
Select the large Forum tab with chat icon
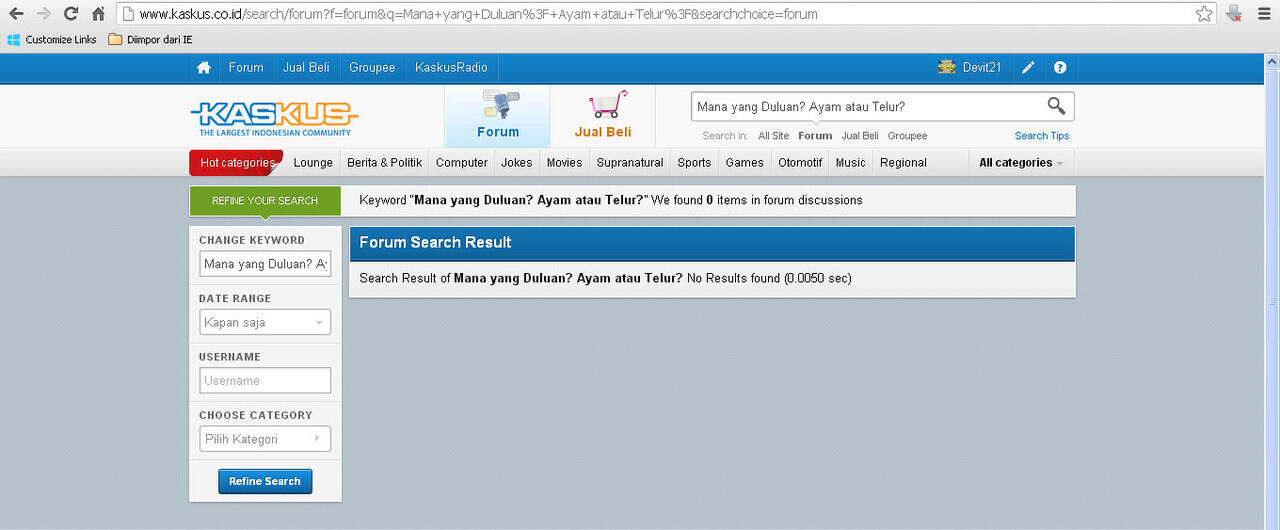coord(498,116)
